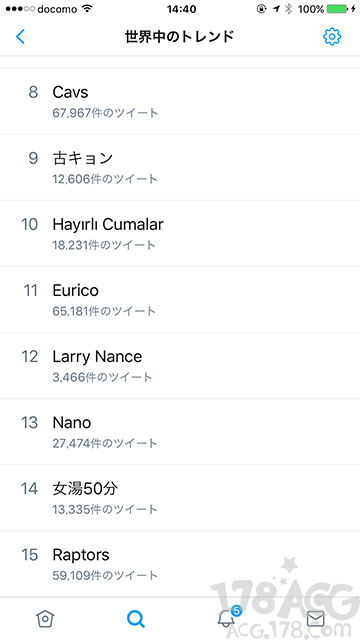Open the Messages envelope icon
The image size is (360, 640).
[x=315, y=619]
